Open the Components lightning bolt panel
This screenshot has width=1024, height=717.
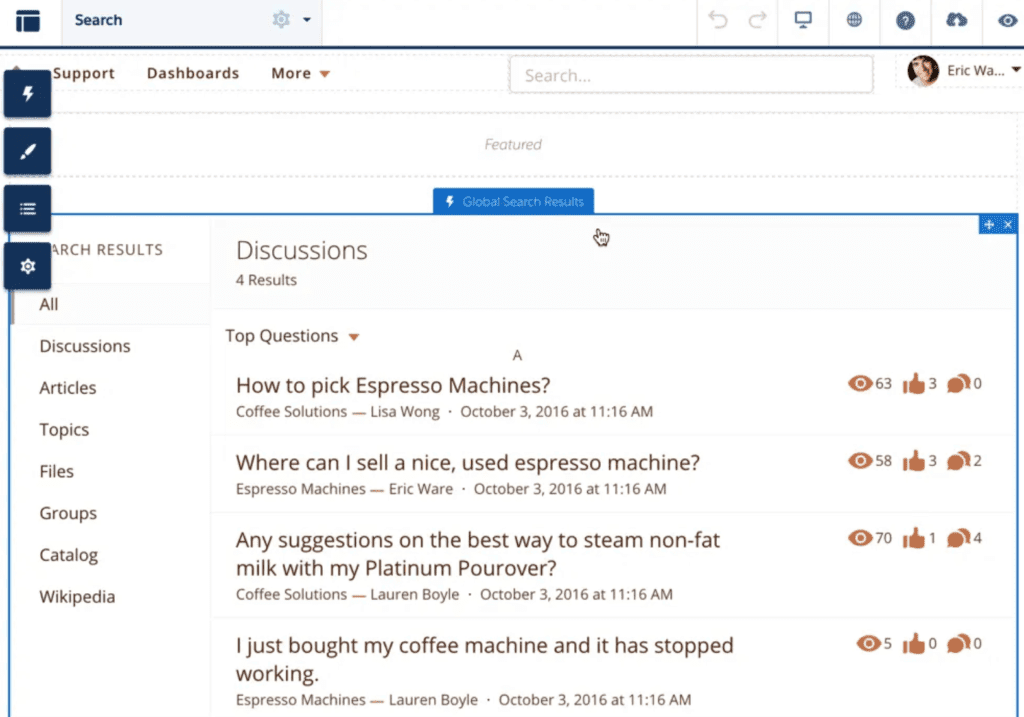(27, 94)
